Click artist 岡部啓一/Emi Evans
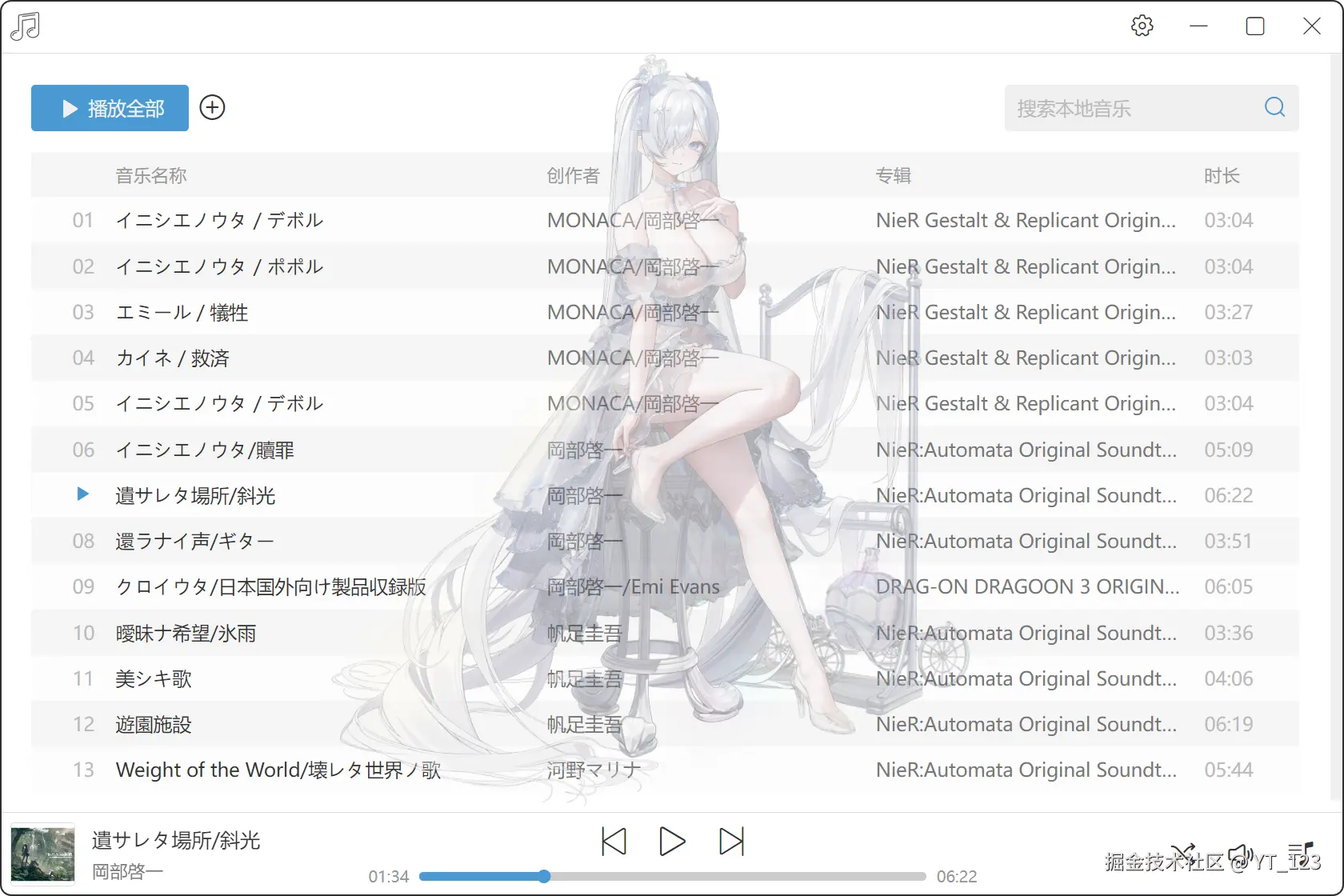The height and width of the screenshot is (896, 1344). pyautogui.click(x=634, y=586)
